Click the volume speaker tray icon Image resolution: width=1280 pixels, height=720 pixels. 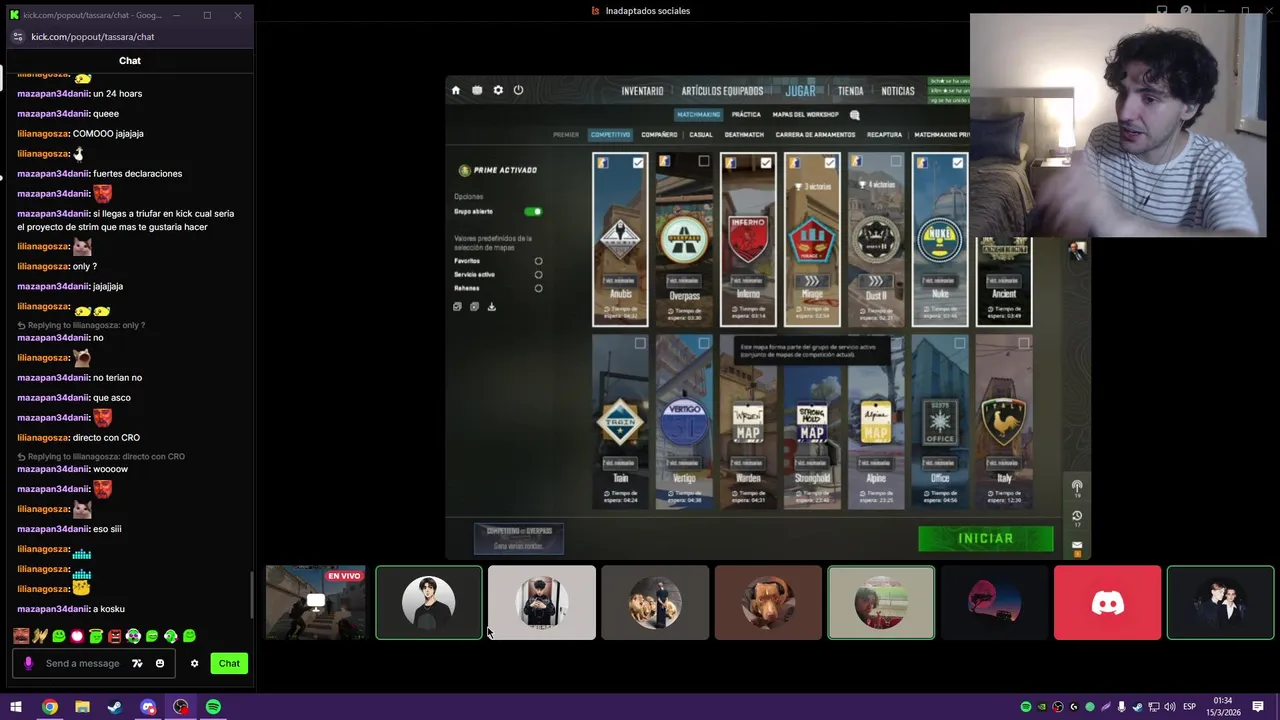pos(1169,707)
